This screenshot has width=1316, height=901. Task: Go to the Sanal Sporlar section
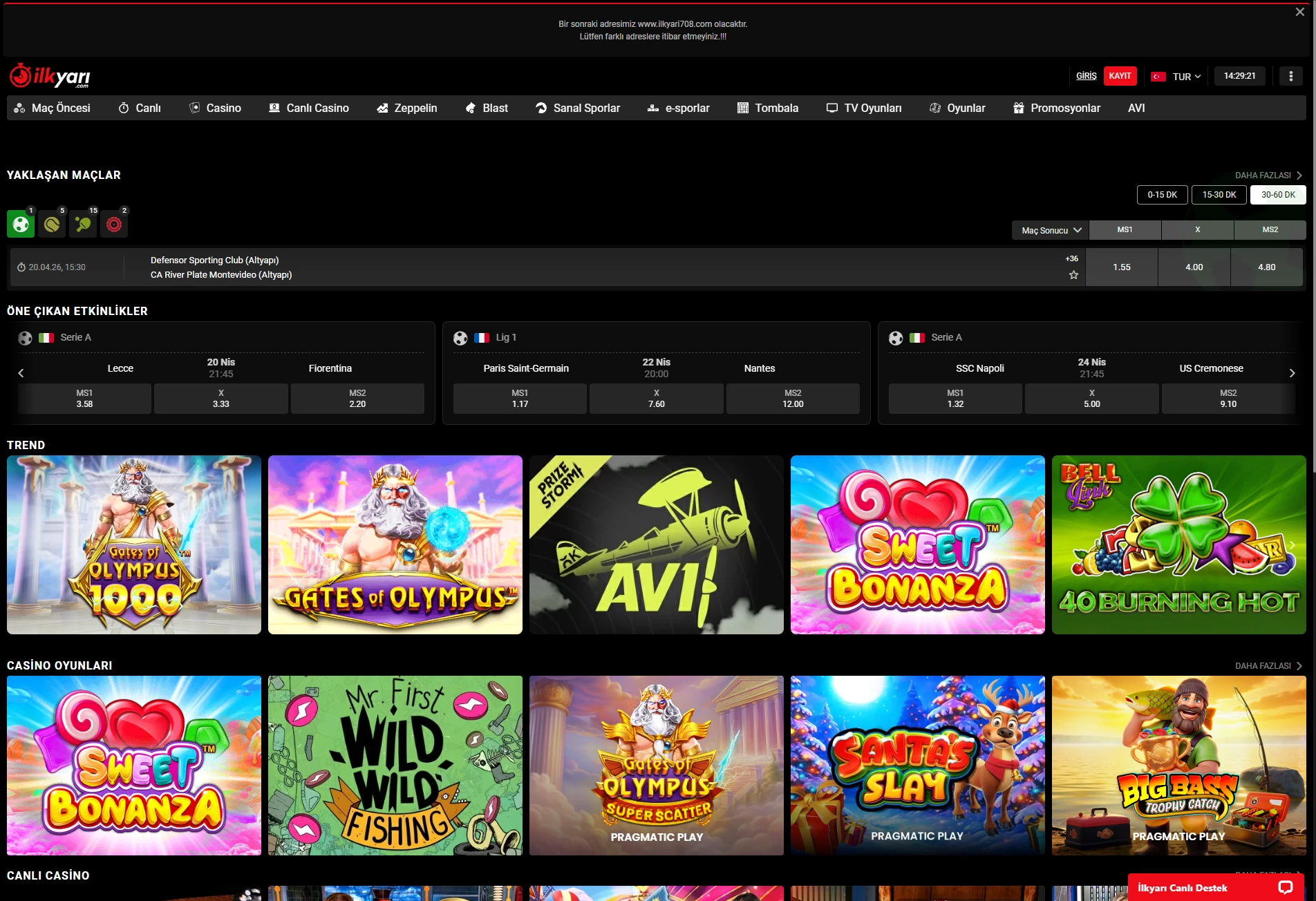578,108
